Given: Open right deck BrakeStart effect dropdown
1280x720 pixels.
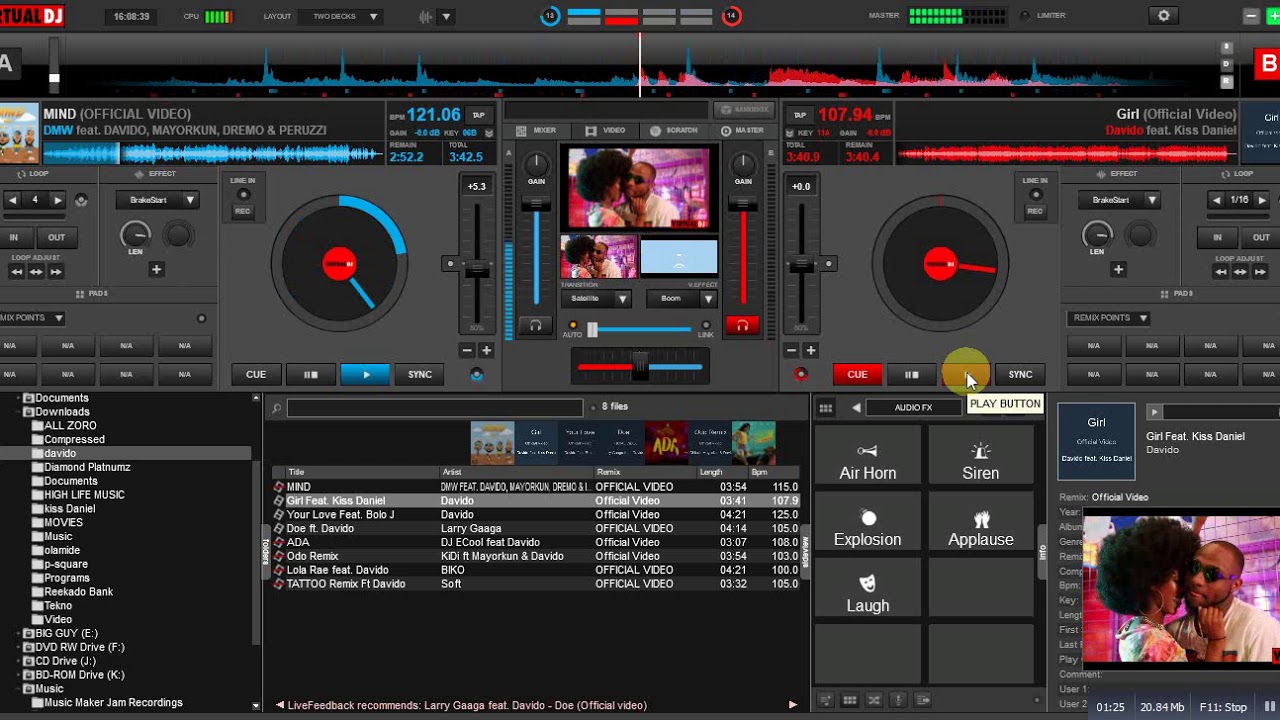Looking at the screenshot, I should [x=1118, y=200].
